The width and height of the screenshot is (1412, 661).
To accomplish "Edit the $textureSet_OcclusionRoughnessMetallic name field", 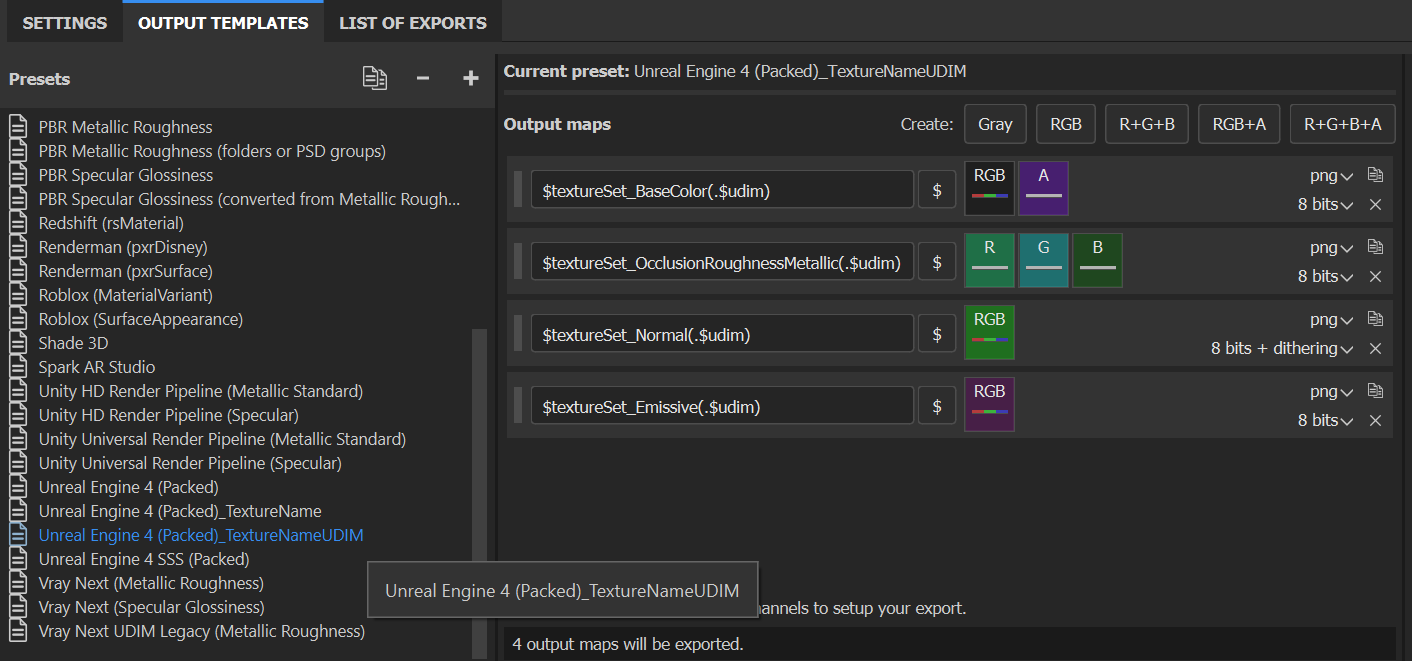I will [722, 262].
